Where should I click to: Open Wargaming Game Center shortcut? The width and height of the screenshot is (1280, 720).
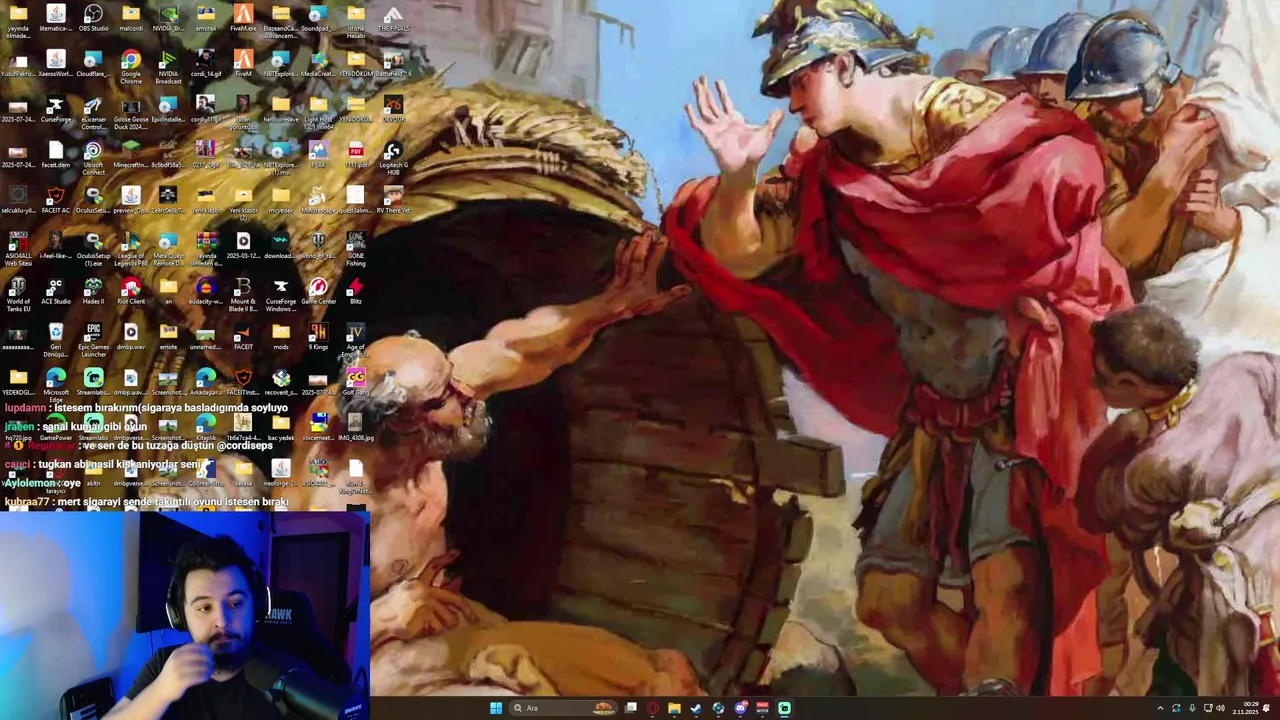click(318, 292)
